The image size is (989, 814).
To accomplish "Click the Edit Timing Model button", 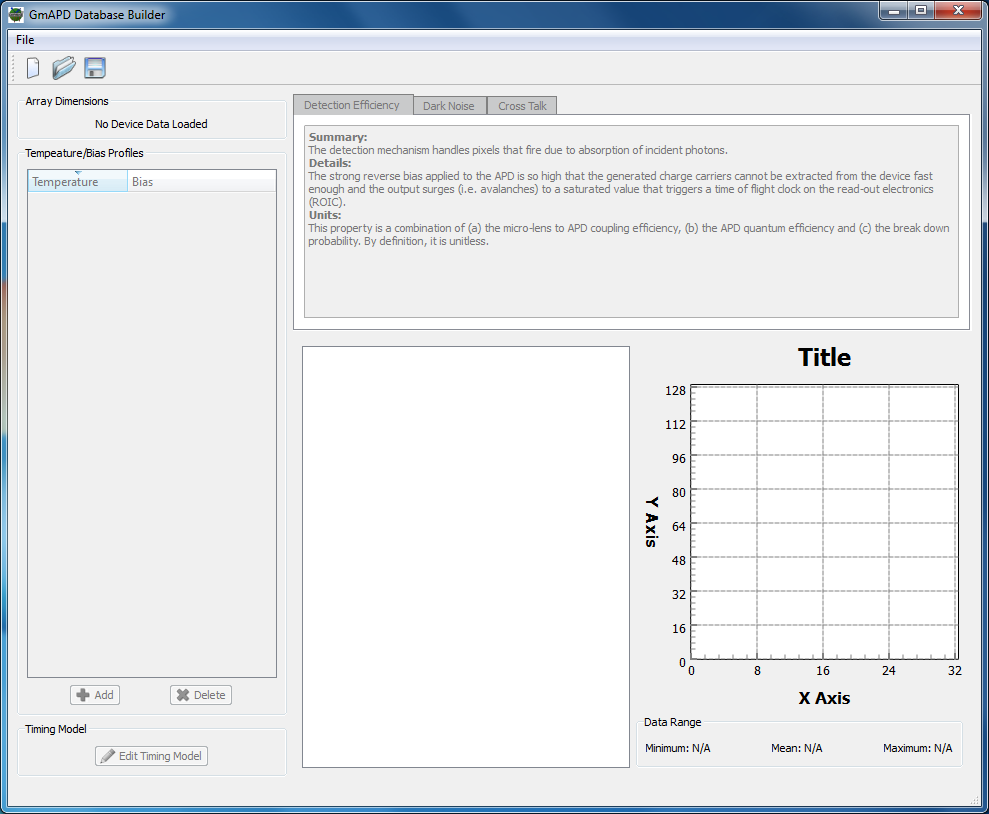I will pyautogui.click(x=152, y=756).
